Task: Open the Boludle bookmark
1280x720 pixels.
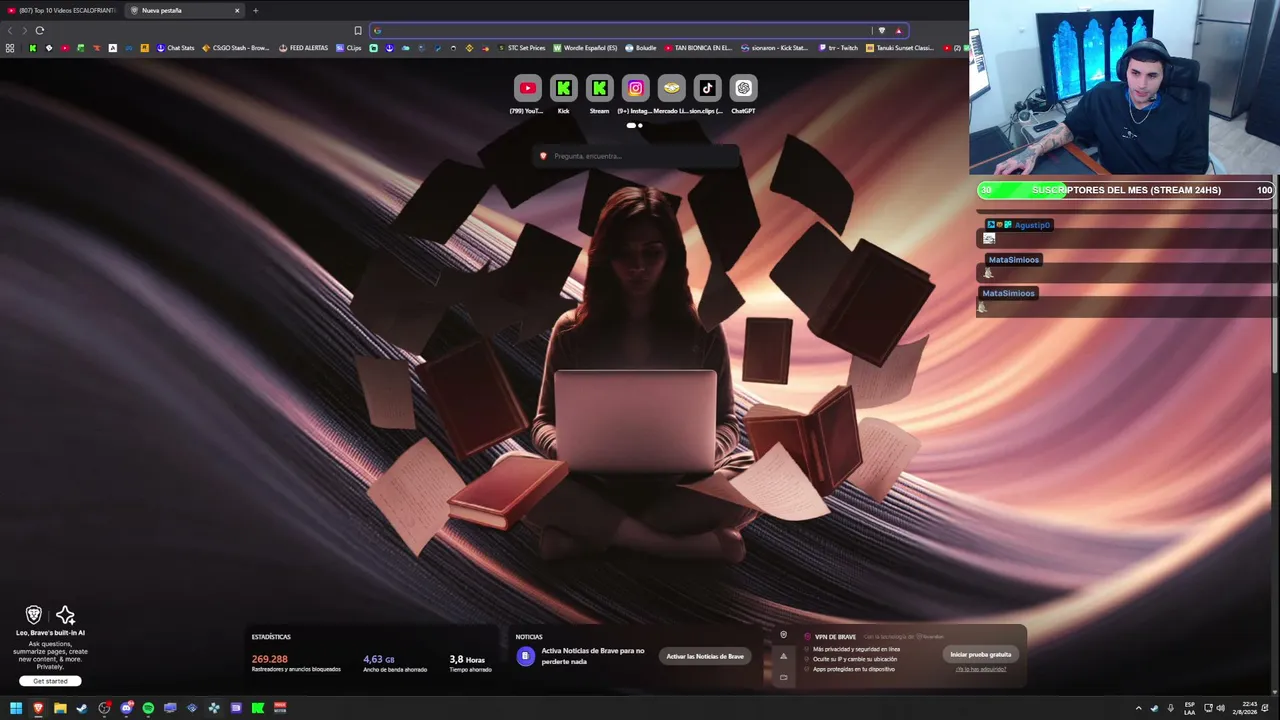Action: pyautogui.click(x=641, y=48)
